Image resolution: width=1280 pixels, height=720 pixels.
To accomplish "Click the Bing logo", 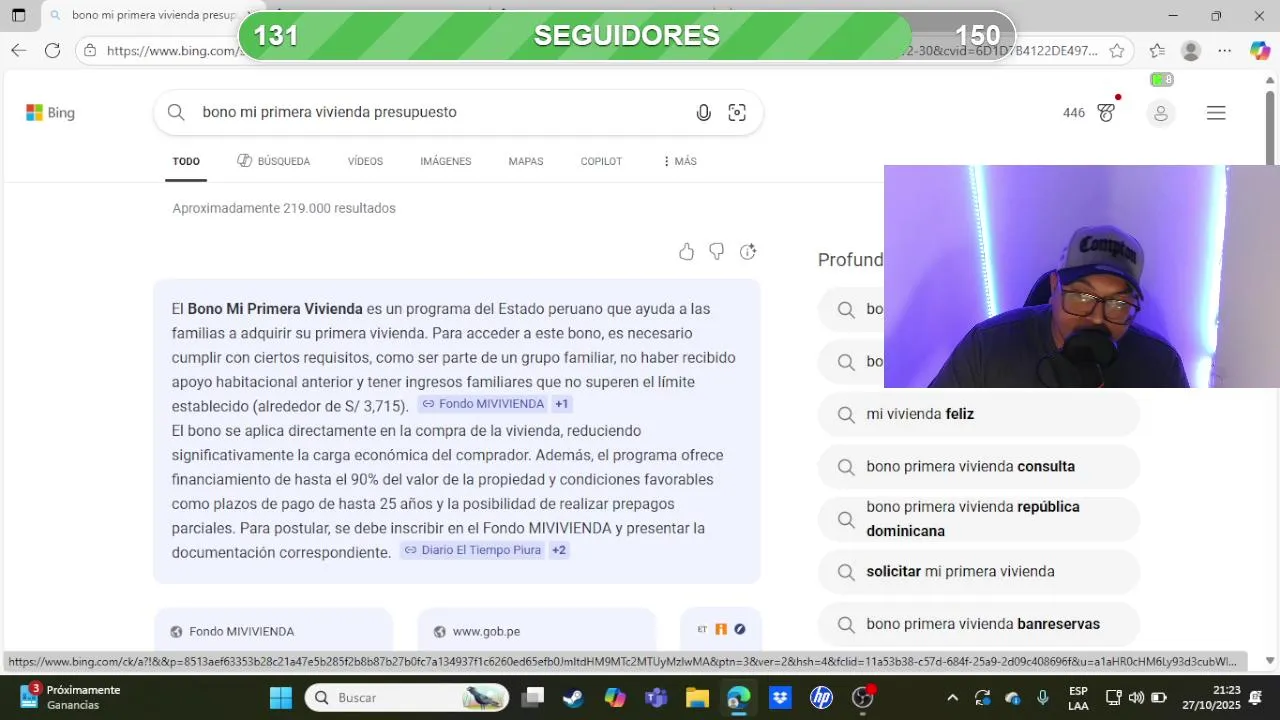I will pos(50,113).
